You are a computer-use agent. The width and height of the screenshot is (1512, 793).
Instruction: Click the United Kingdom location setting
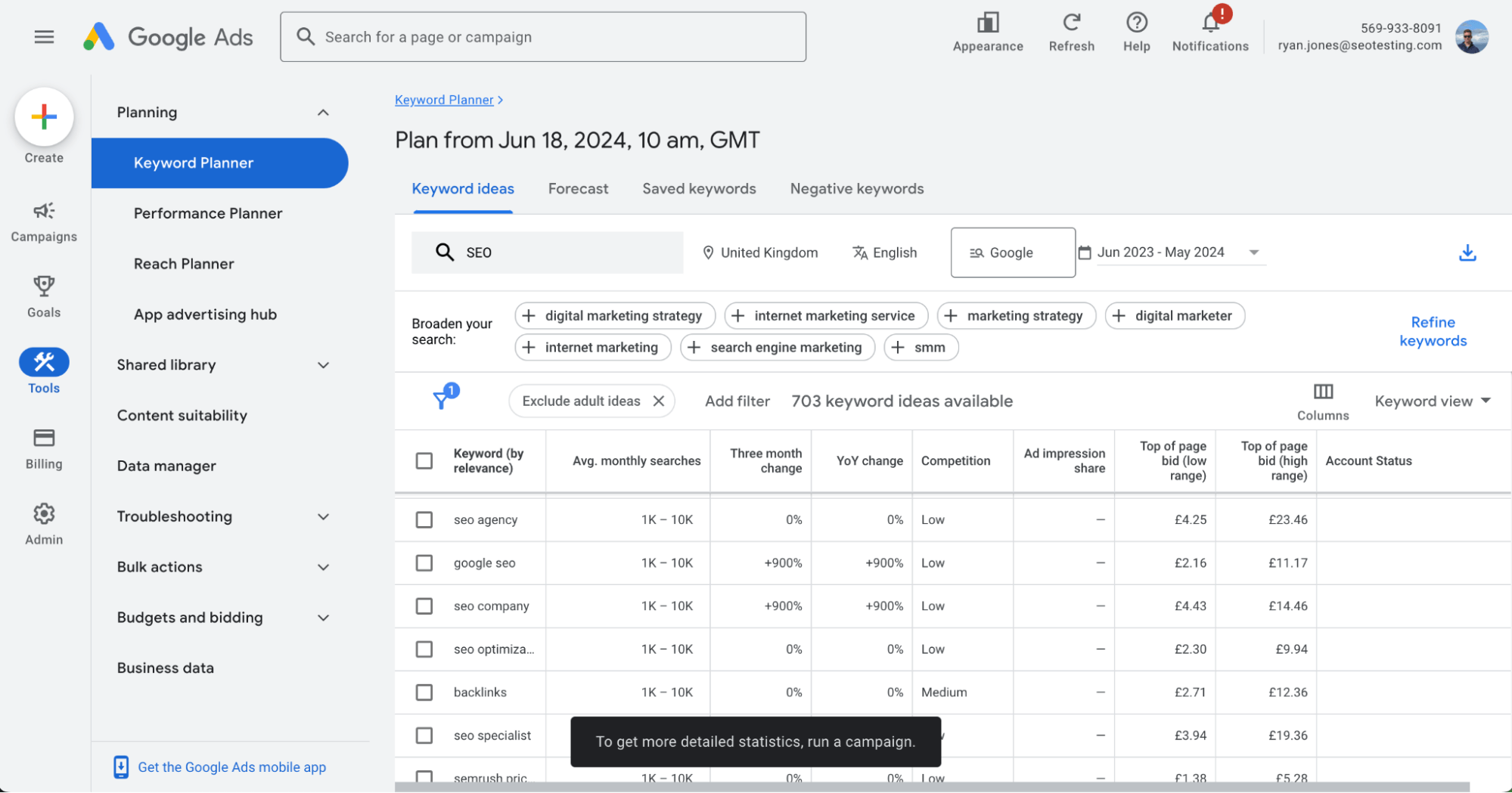(760, 252)
